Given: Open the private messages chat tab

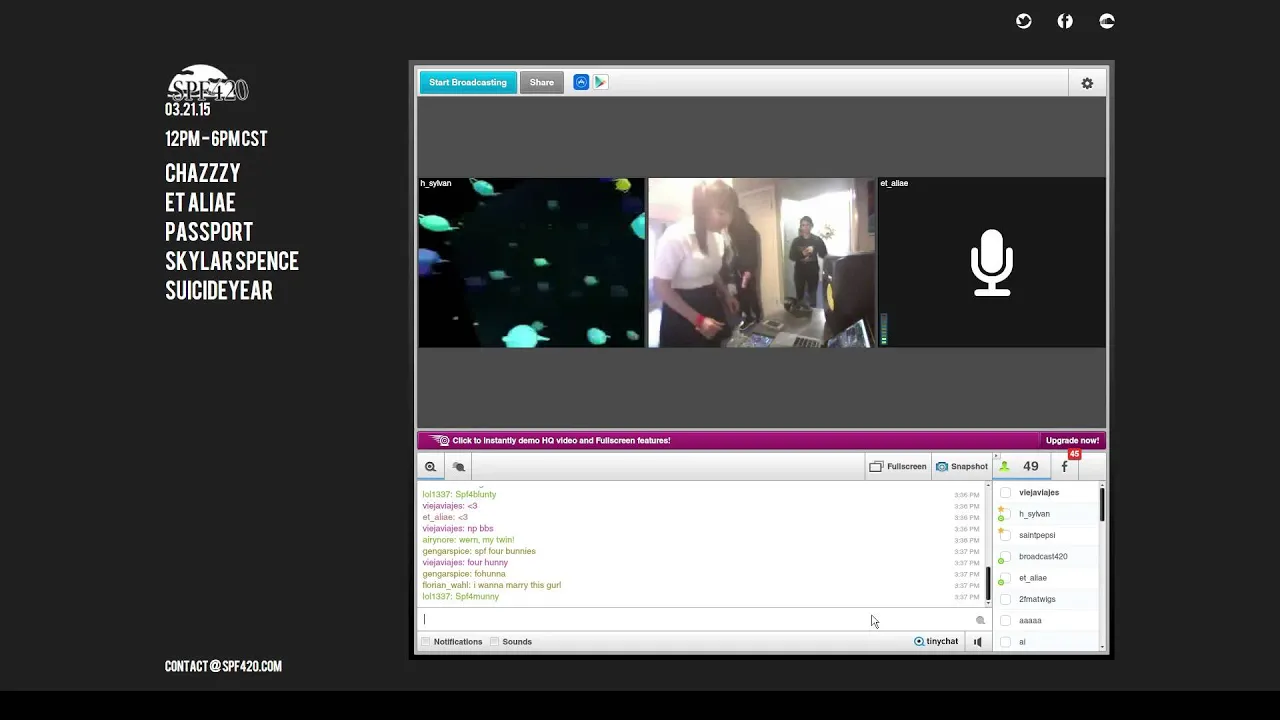Looking at the screenshot, I should tap(459, 466).
